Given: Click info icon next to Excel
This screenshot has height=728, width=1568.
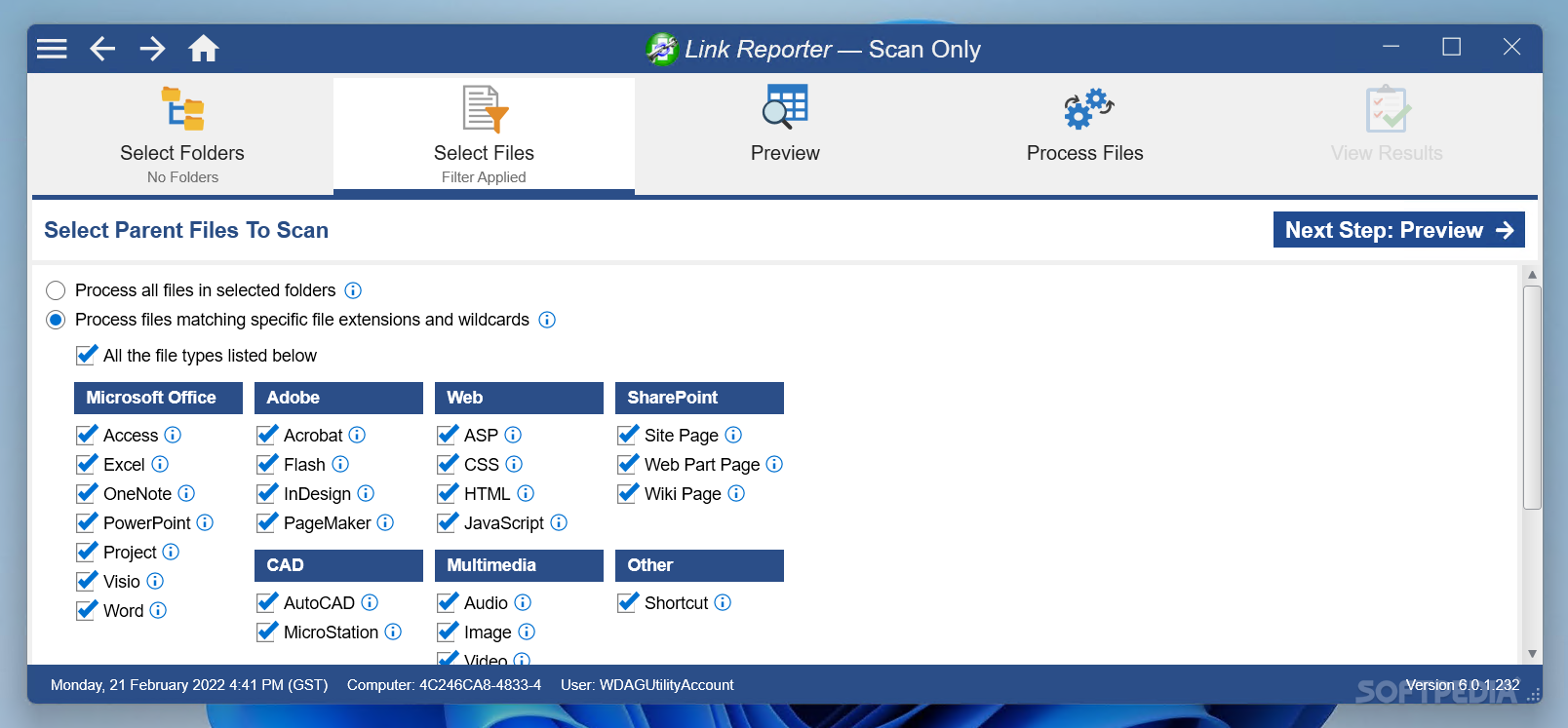Looking at the screenshot, I should click(160, 464).
